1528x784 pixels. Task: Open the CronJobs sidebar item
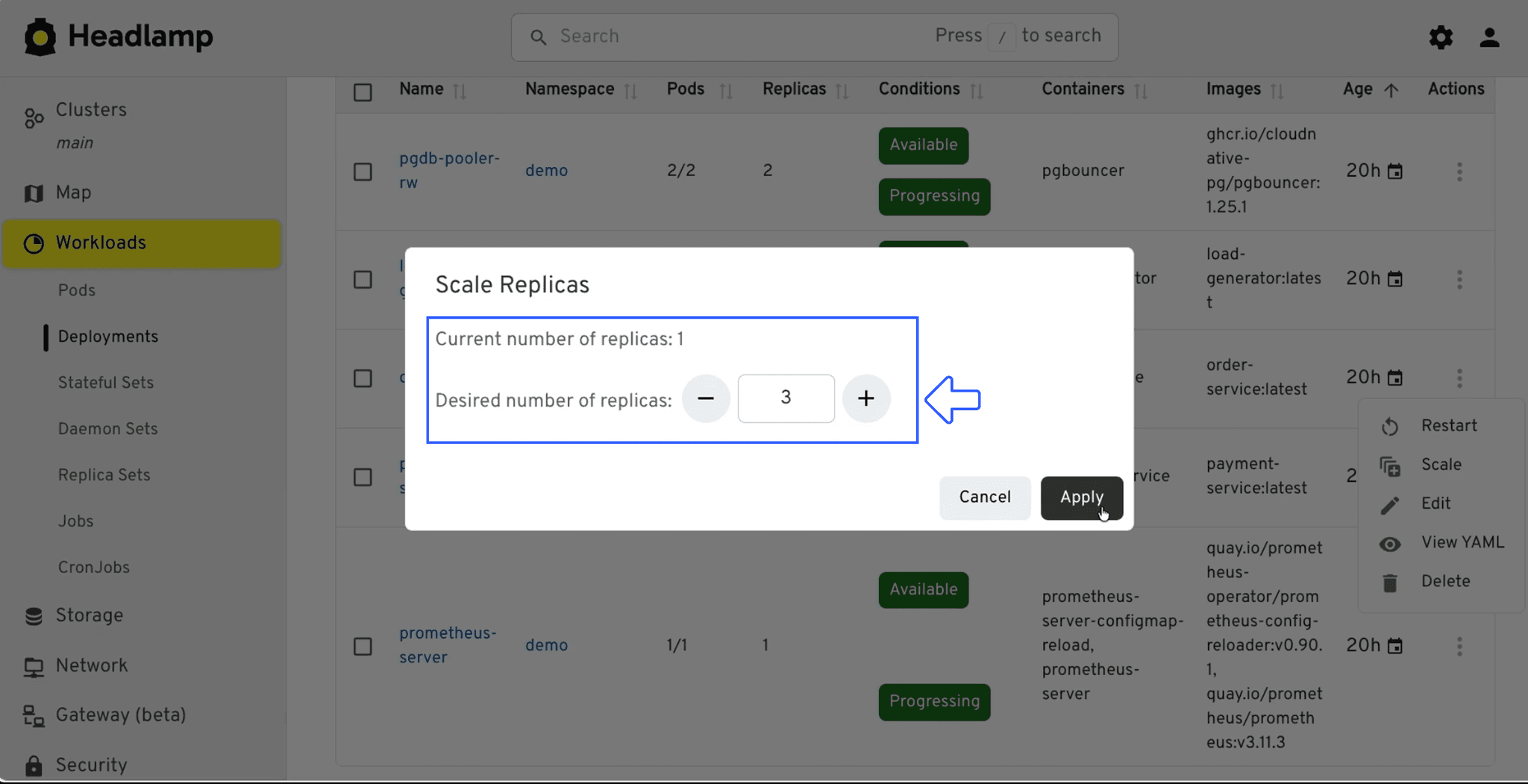coord(94,568)
